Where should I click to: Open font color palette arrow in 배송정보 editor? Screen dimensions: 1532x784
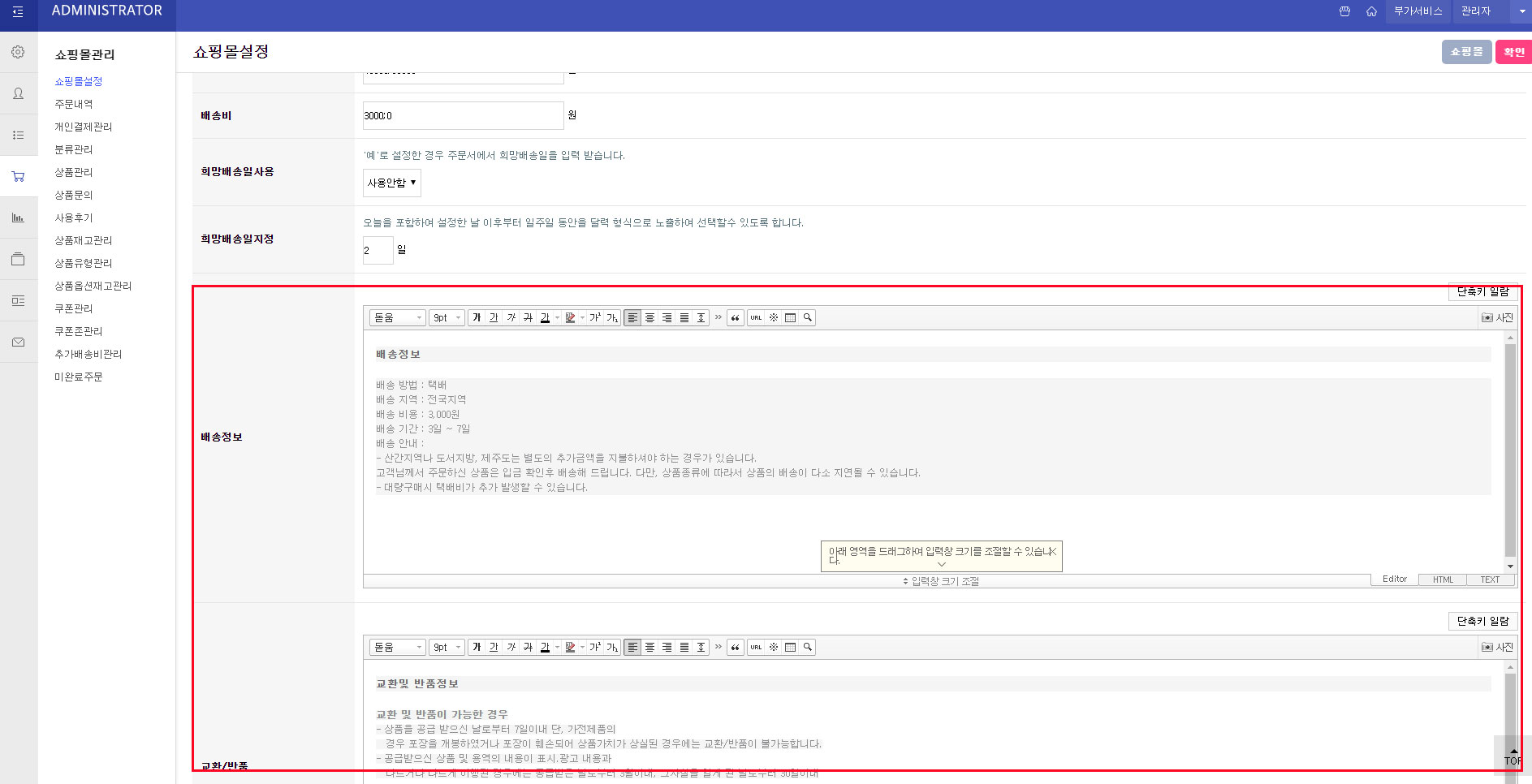pos(557,317)
